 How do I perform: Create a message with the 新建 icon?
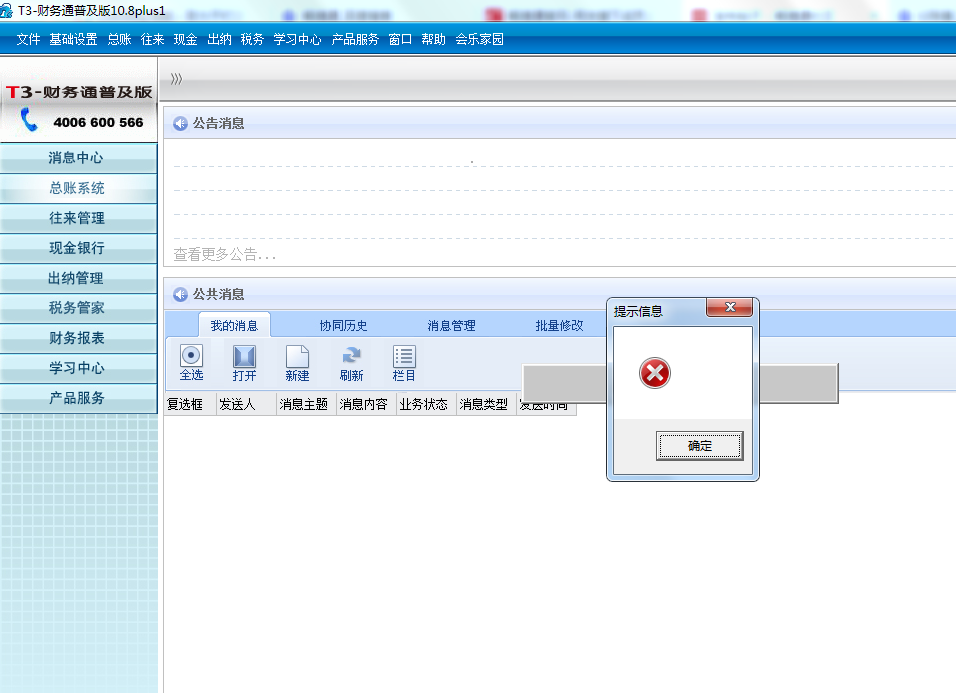[297, 356]
